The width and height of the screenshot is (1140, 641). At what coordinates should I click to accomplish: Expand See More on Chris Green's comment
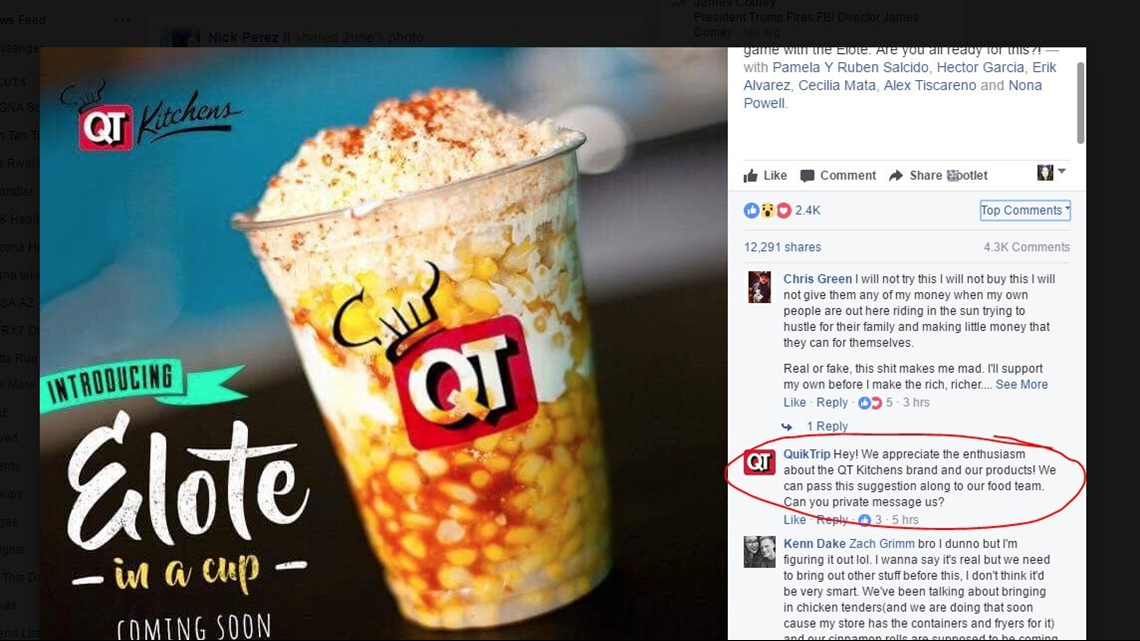(1021, 384)
